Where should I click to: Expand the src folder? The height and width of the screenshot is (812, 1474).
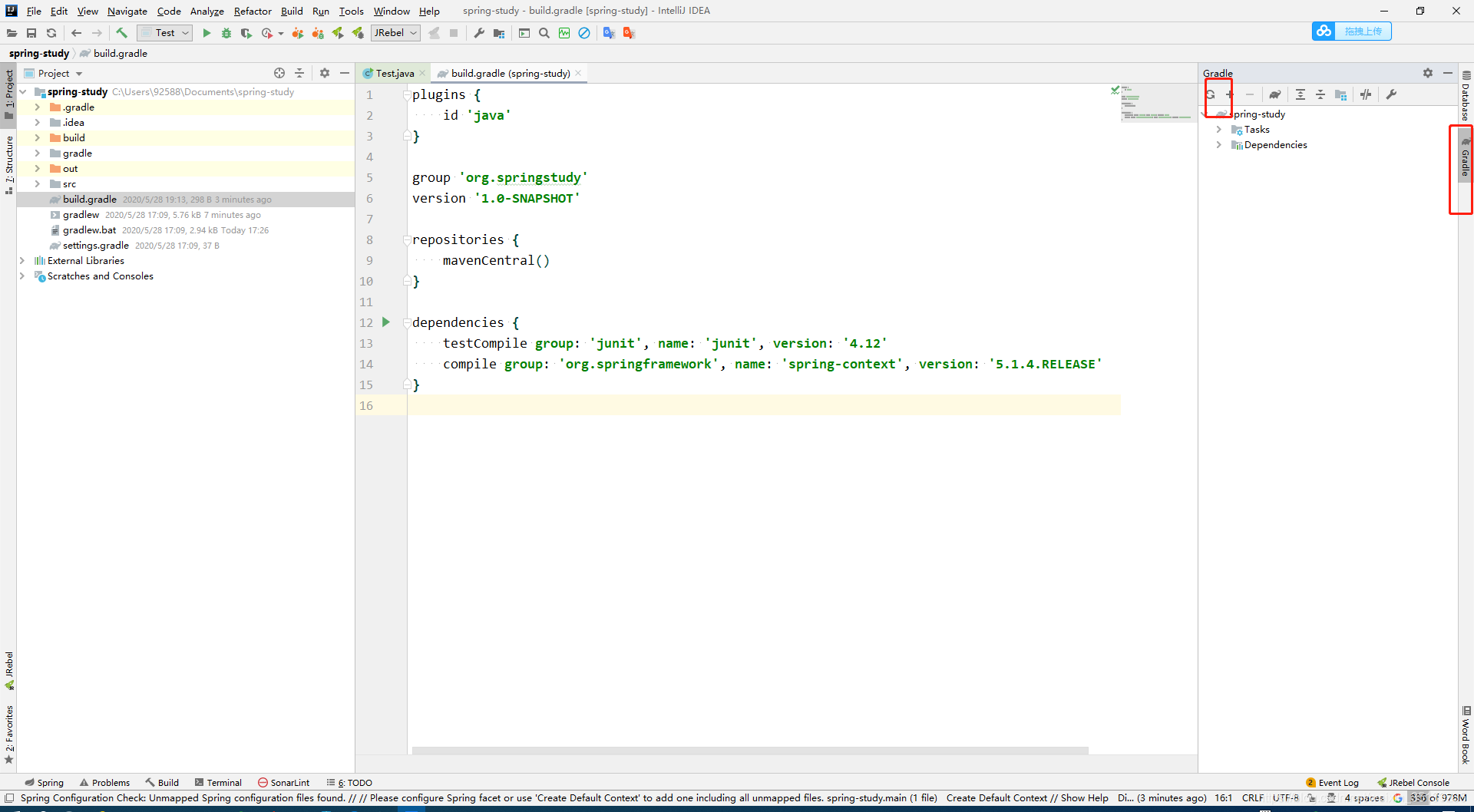pyautogui.click(x=37, y=184)
